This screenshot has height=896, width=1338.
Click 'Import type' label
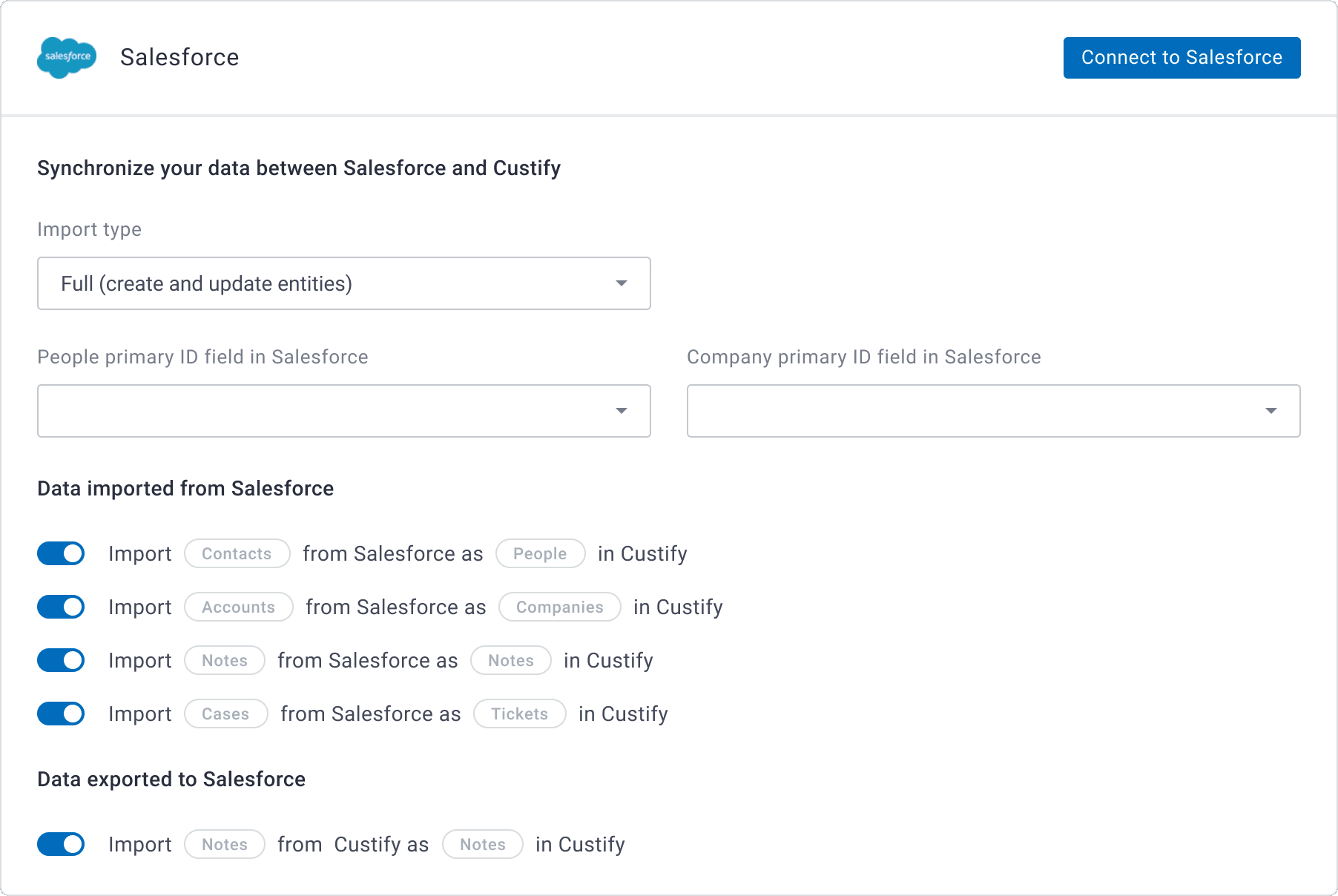tap(89, 229)
